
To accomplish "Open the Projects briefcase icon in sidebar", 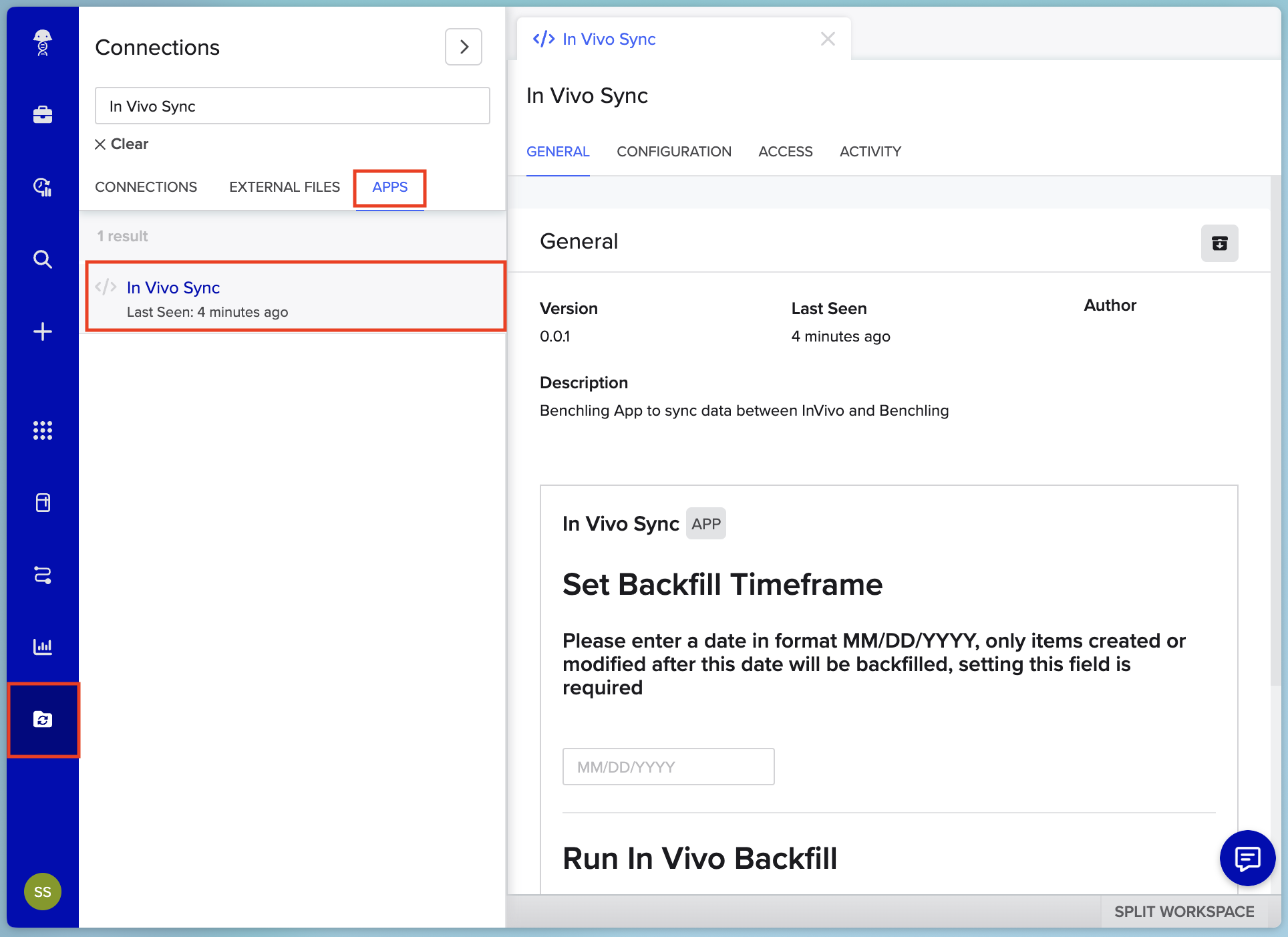I will [x=43, y=114].
